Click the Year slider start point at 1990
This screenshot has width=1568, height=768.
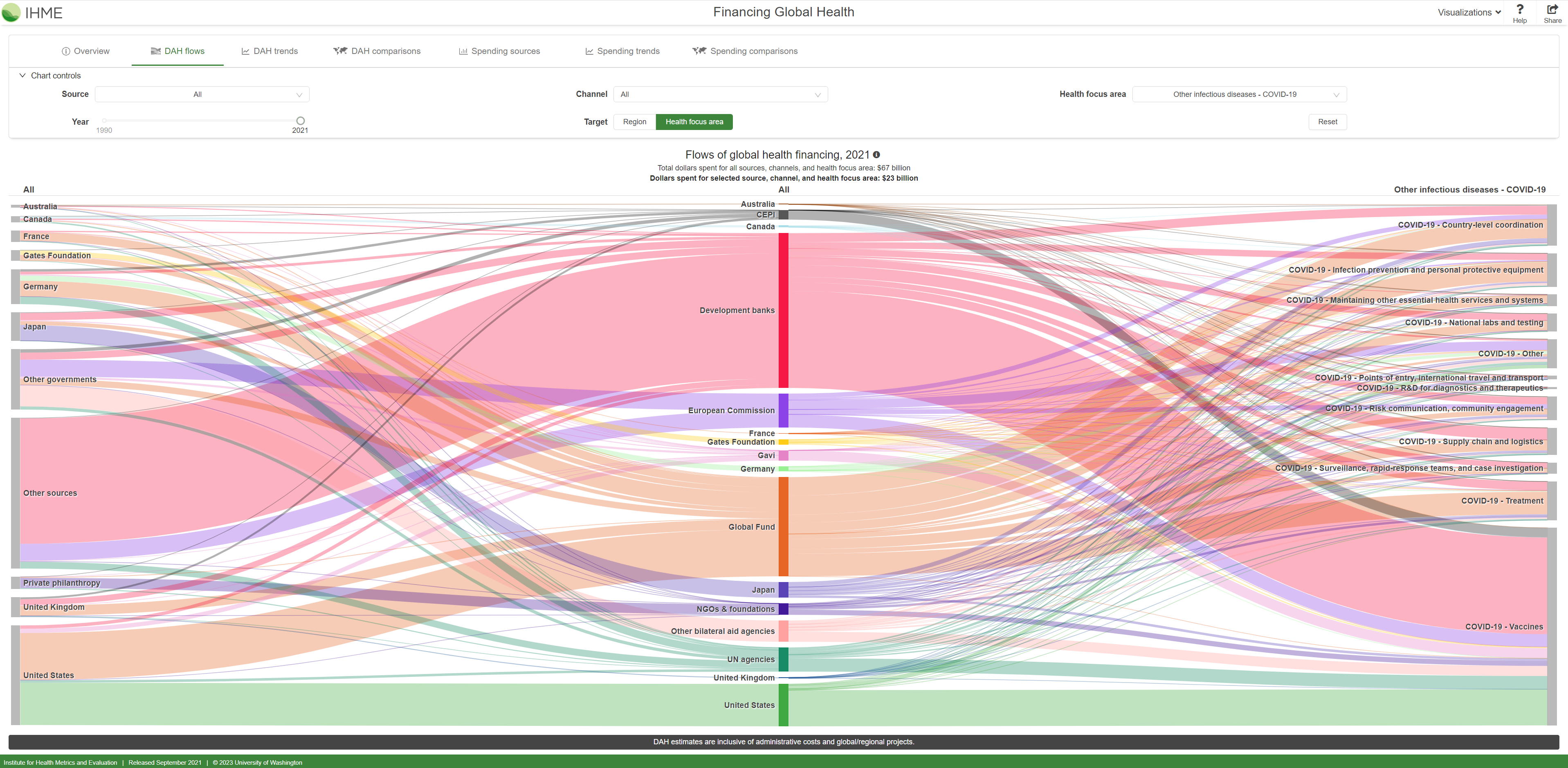click(104, 121)
